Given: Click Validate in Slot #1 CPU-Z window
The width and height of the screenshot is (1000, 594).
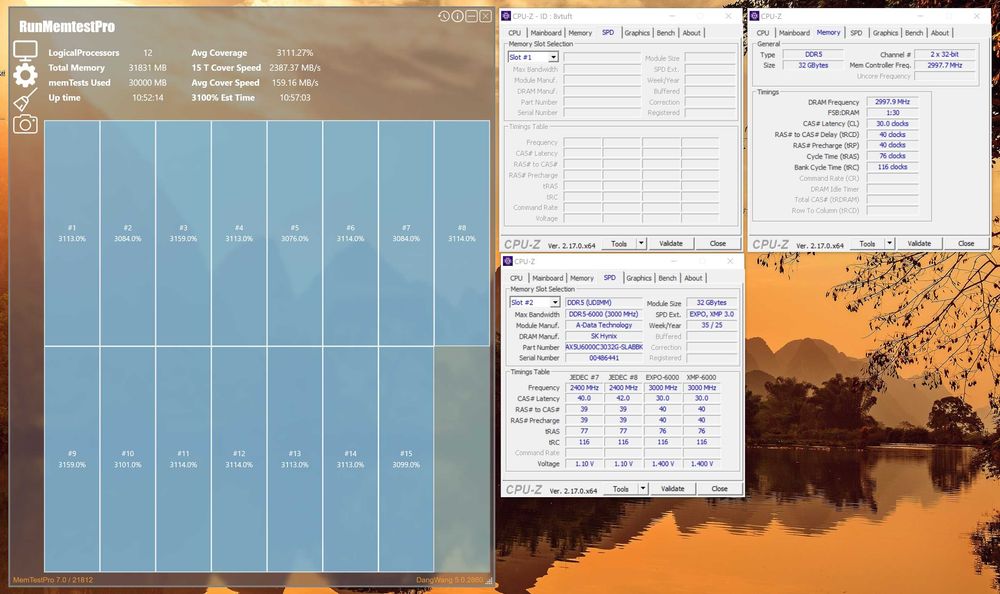Looking at the screenshot, I should [x=671, y=243].
